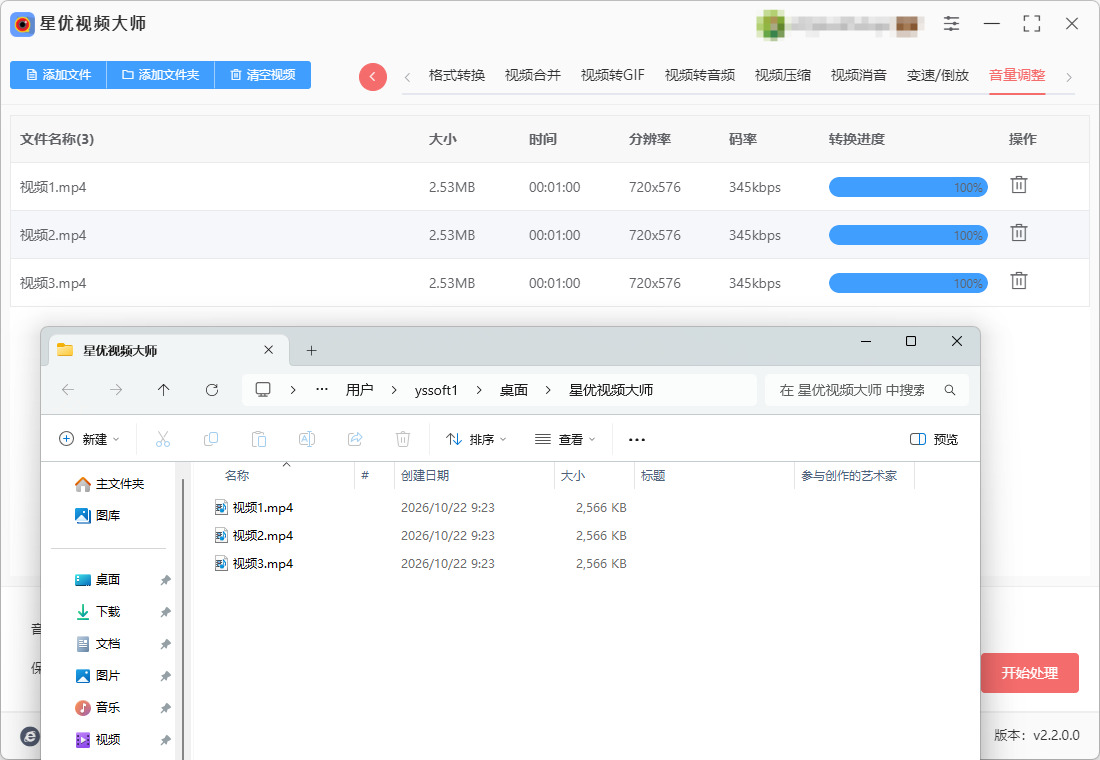Click the copy icon in Explorer toolbar
Screen dimensions: 1100x760
point(210,439)
